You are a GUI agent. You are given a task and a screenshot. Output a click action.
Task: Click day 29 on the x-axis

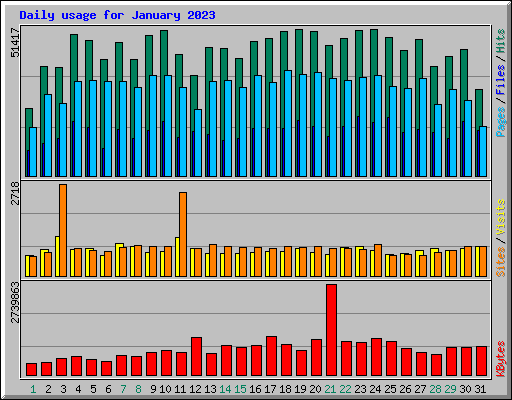pyautogui.click(x=450, y=389)
